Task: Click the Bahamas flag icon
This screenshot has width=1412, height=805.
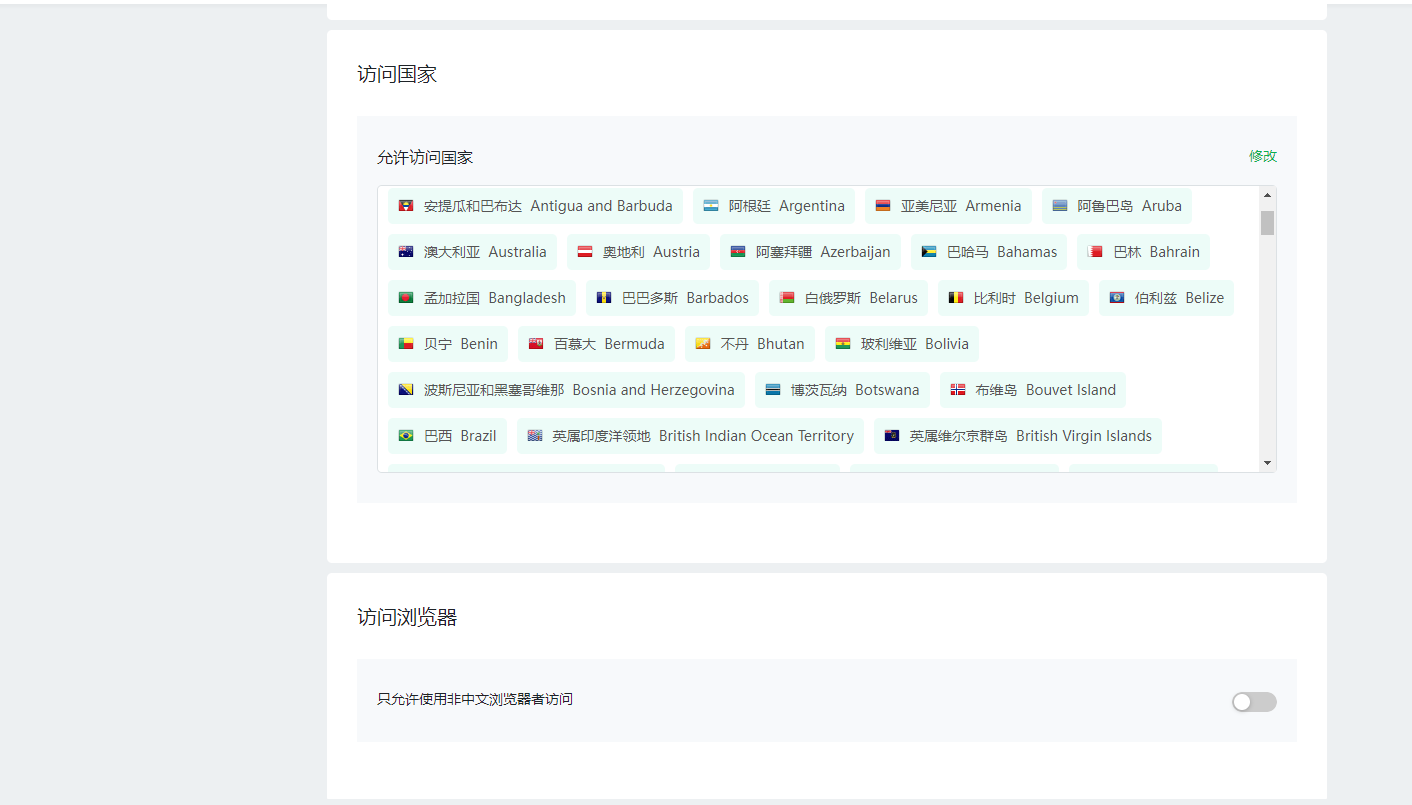Action: point(929,252)
